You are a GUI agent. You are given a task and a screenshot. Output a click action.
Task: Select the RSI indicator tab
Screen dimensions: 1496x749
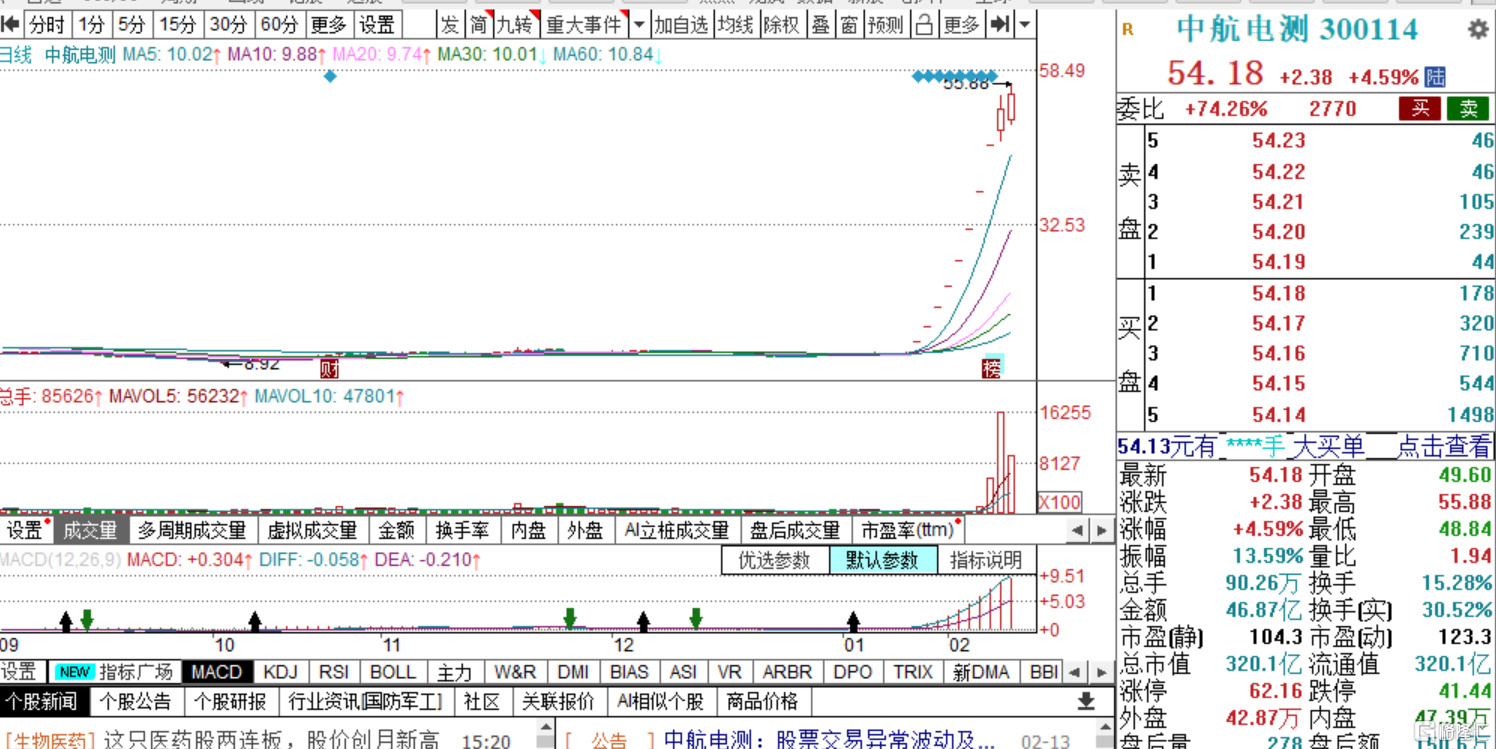pyautogui.click(x=334, y=672)
